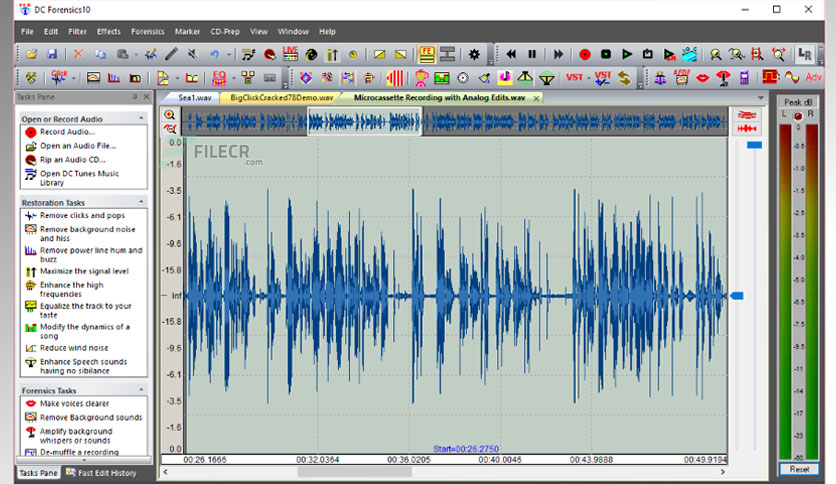This screenshot has width=836, height=484.
Task: Click the Click filter icon
Action: [x=59, y=78]
